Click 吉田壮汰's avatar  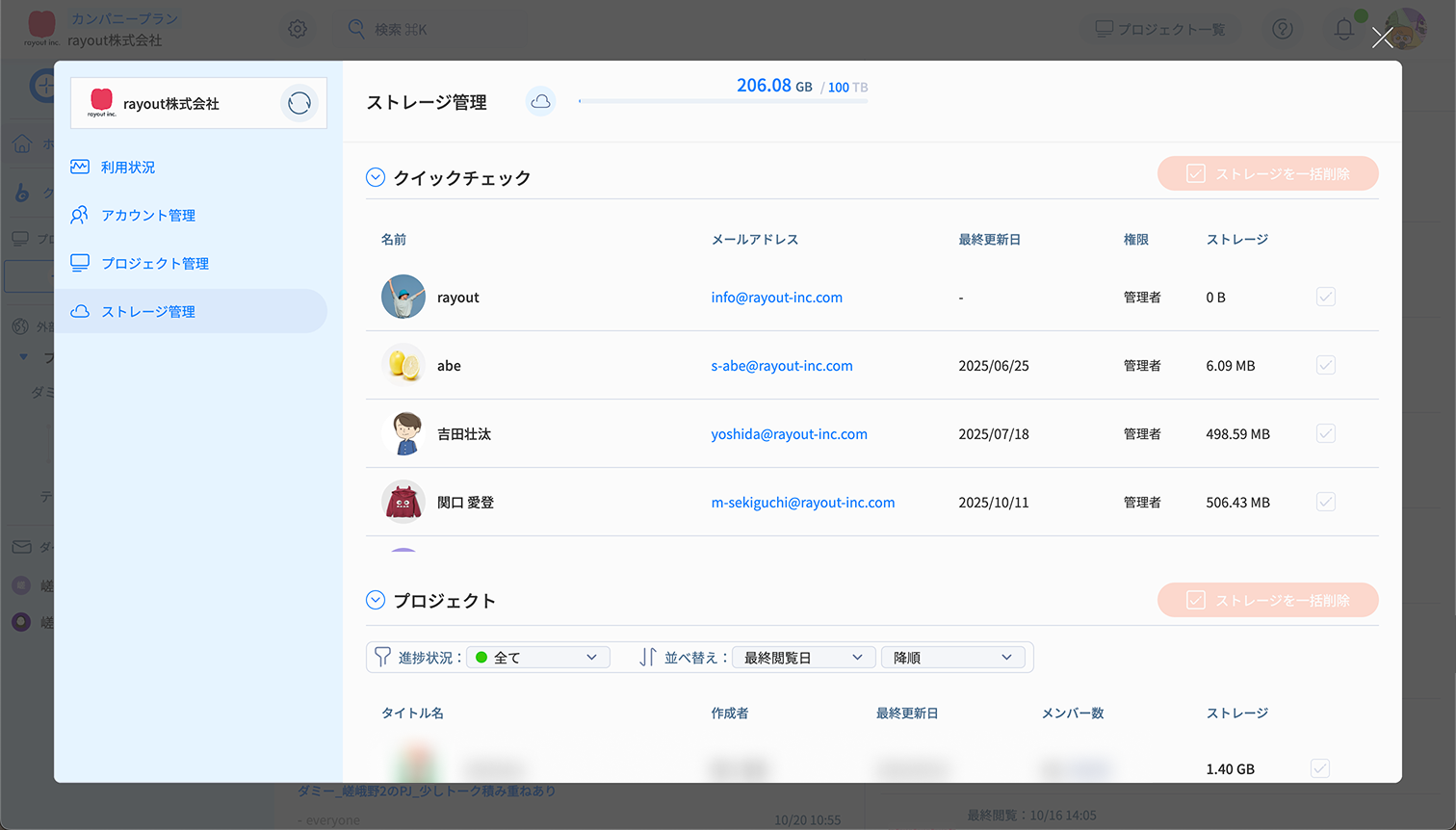[403, 433]
